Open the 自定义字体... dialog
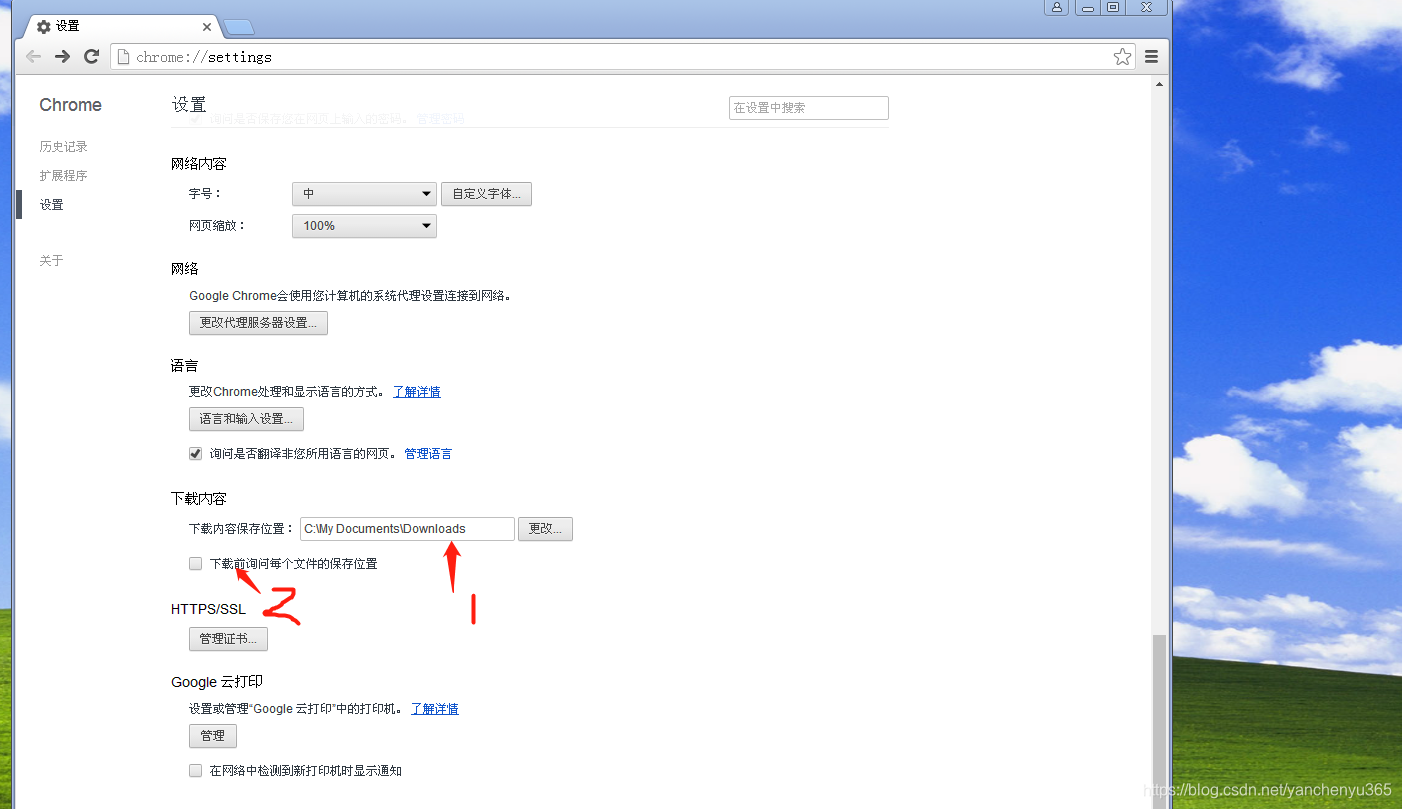This screenshot has height=809, width=1402. [x=486, y=194]
